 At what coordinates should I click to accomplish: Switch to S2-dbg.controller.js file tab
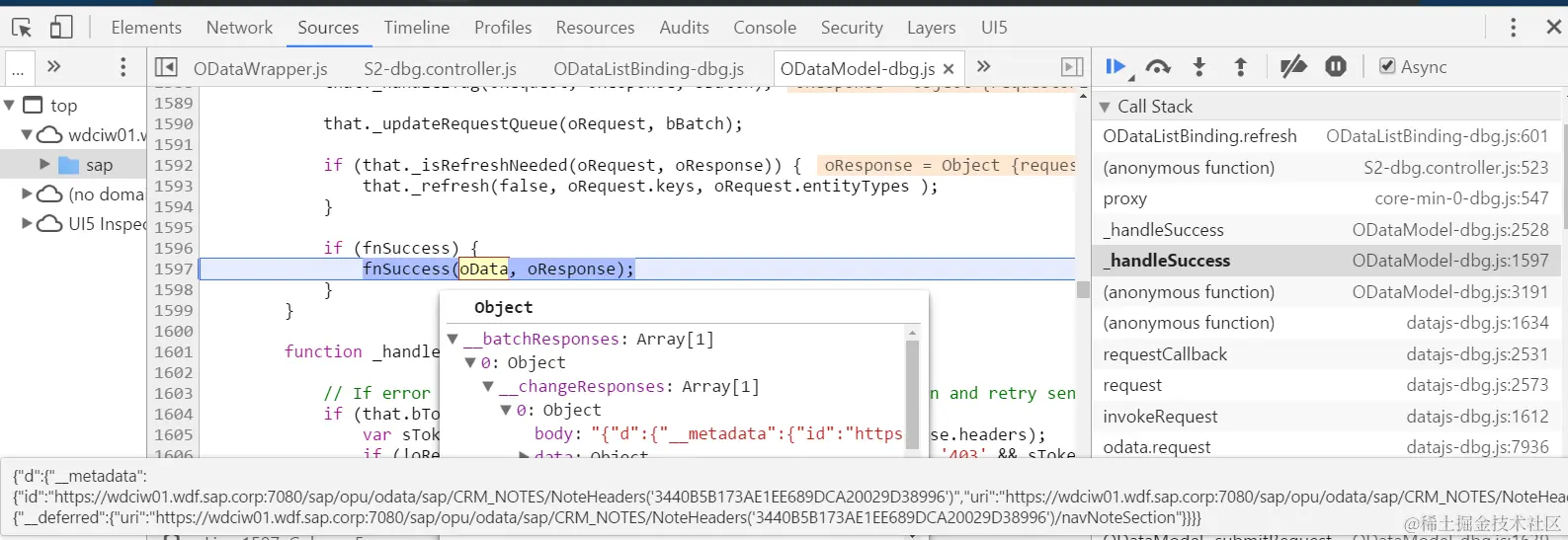(440, 69)
